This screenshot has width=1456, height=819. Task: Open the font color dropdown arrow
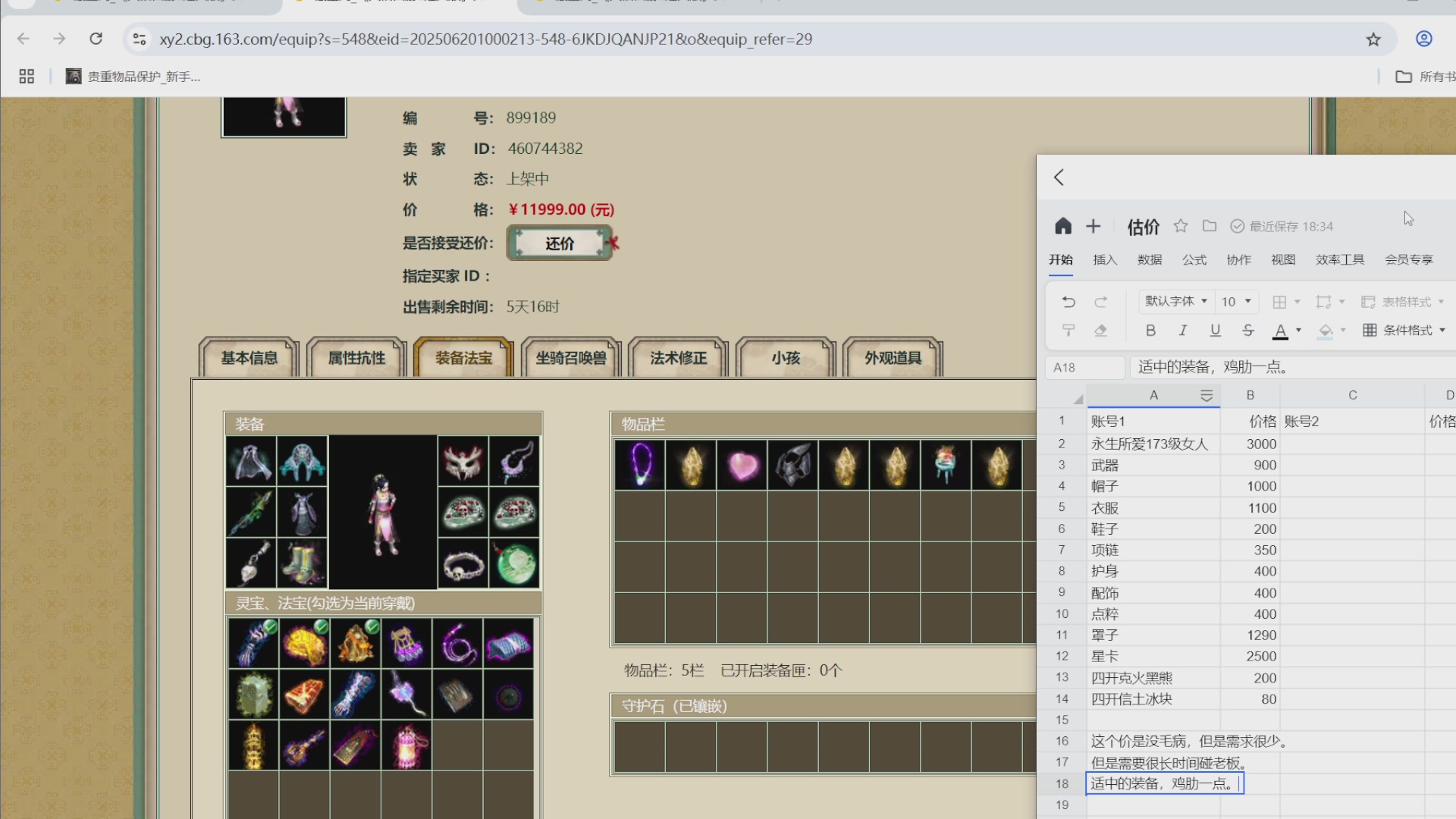(1298, 330)
